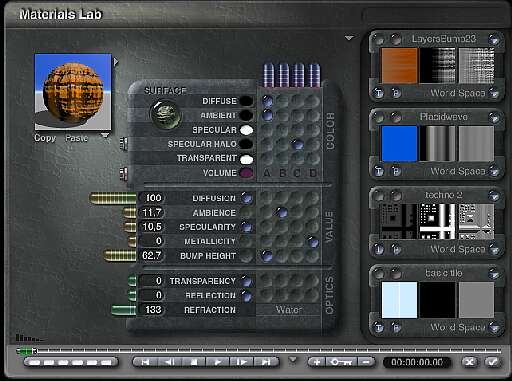
Task: Confirm changes with the checkmark icon
Action: pos(492,362)
